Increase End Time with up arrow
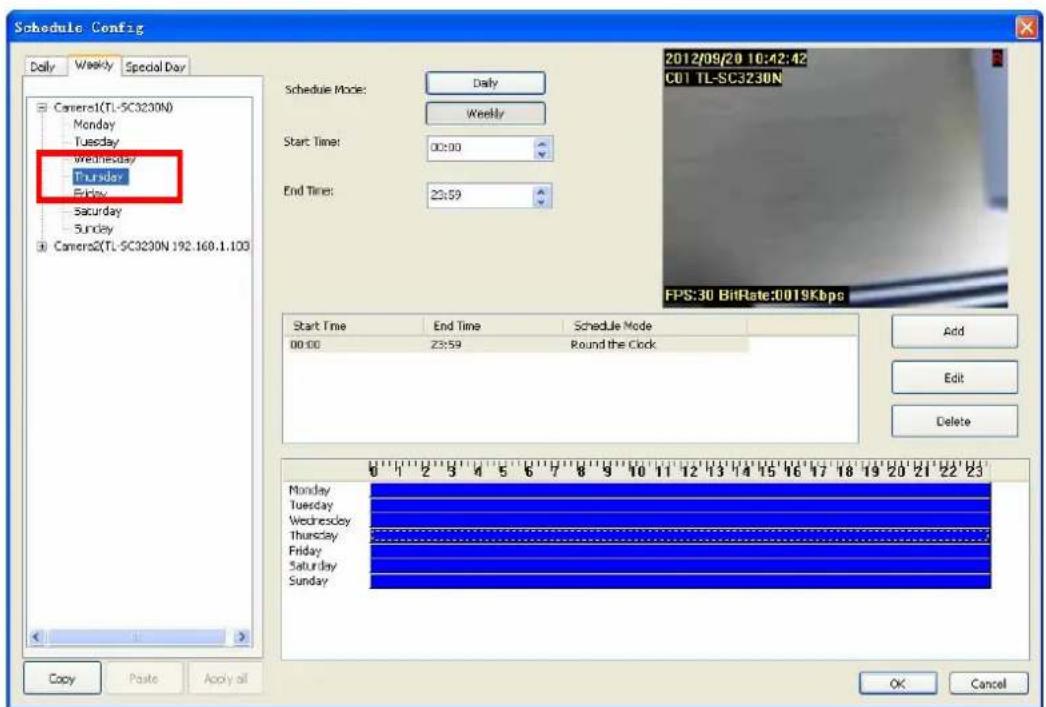This screenshot has width=1046, height=707. [x=541, y=191]
